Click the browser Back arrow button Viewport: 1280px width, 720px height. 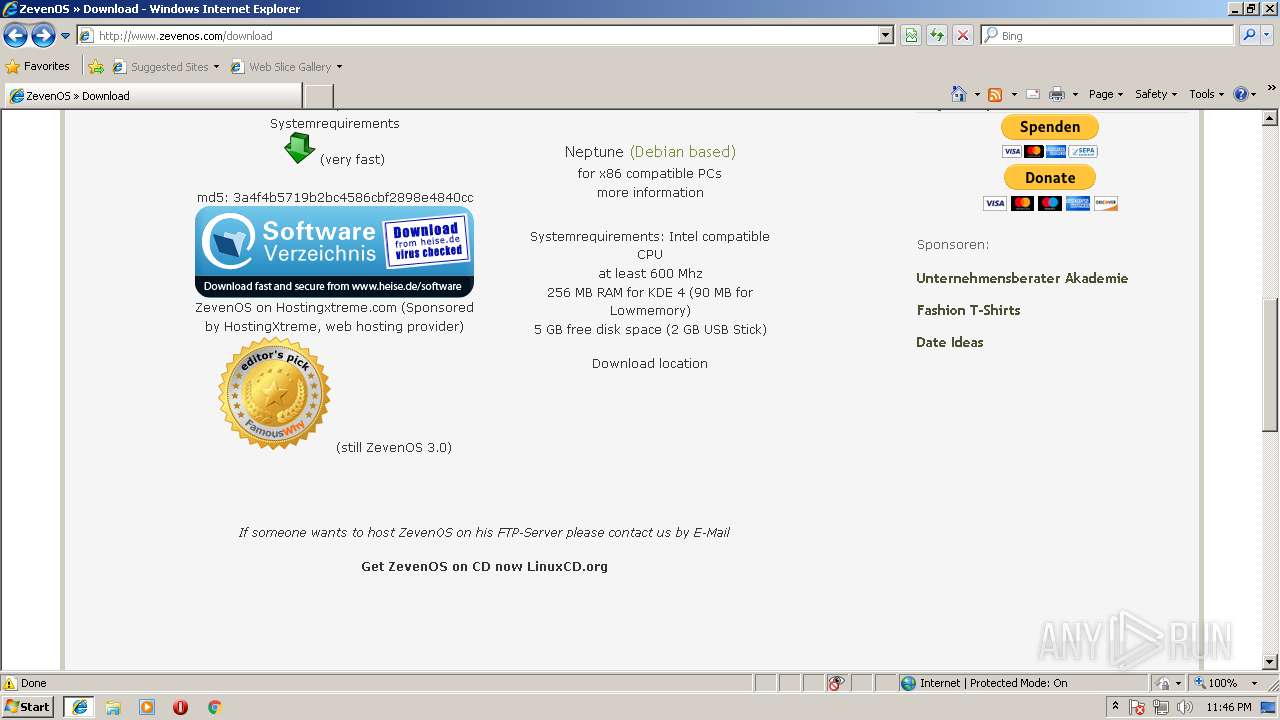pyautogui.click(x=16, y=36)
